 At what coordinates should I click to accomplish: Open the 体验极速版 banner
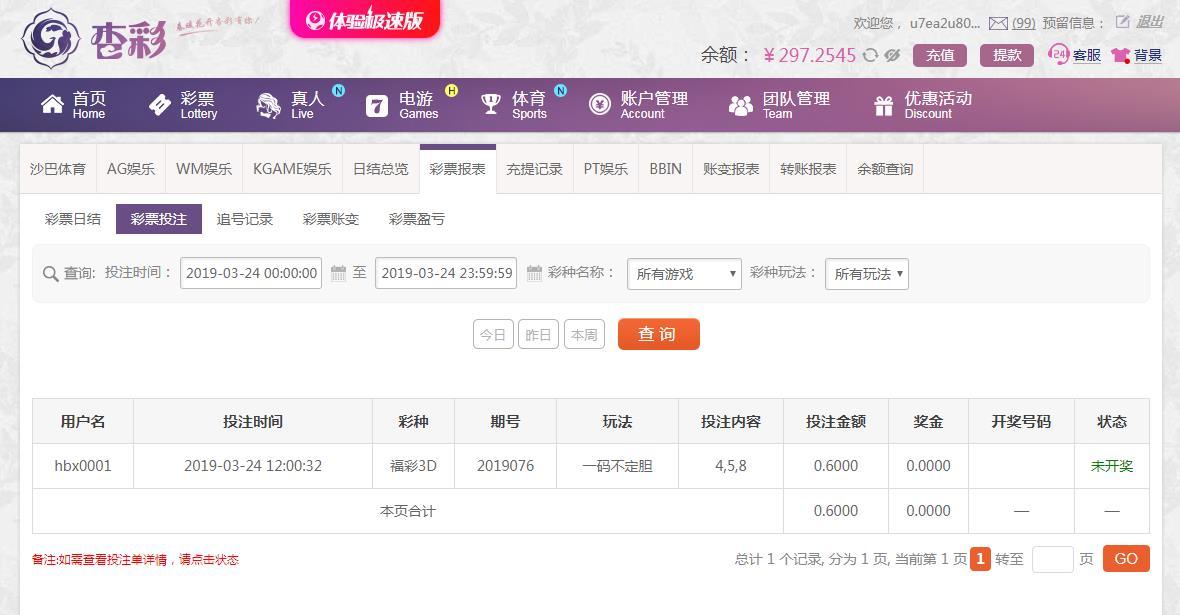(365, 20)
